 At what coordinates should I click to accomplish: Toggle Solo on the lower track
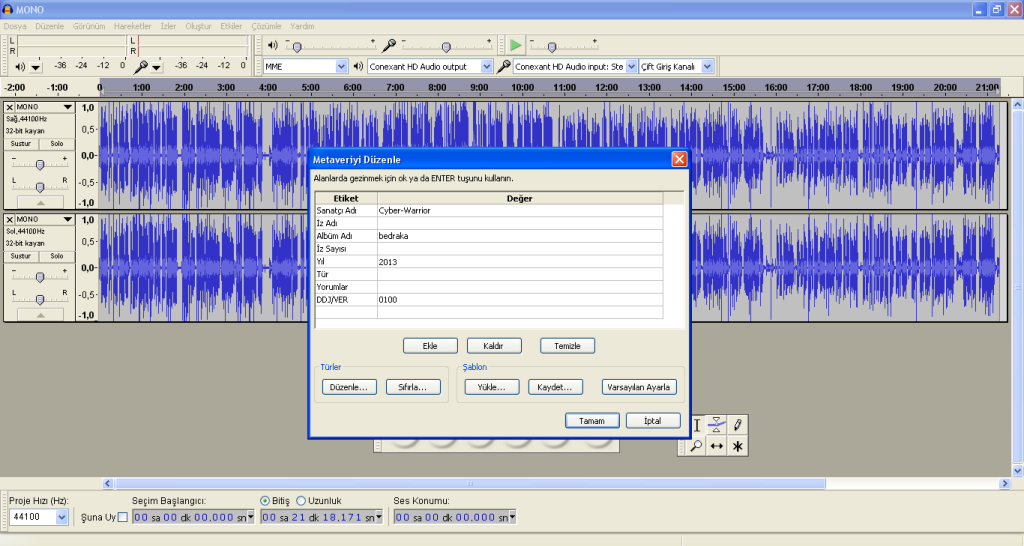[57, 256]
